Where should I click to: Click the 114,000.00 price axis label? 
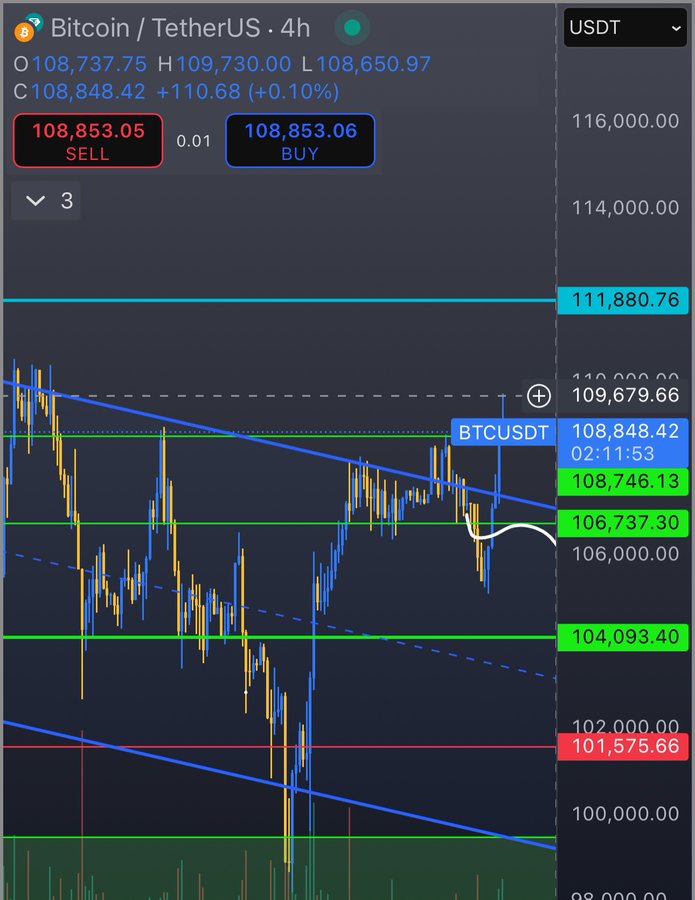625,208
